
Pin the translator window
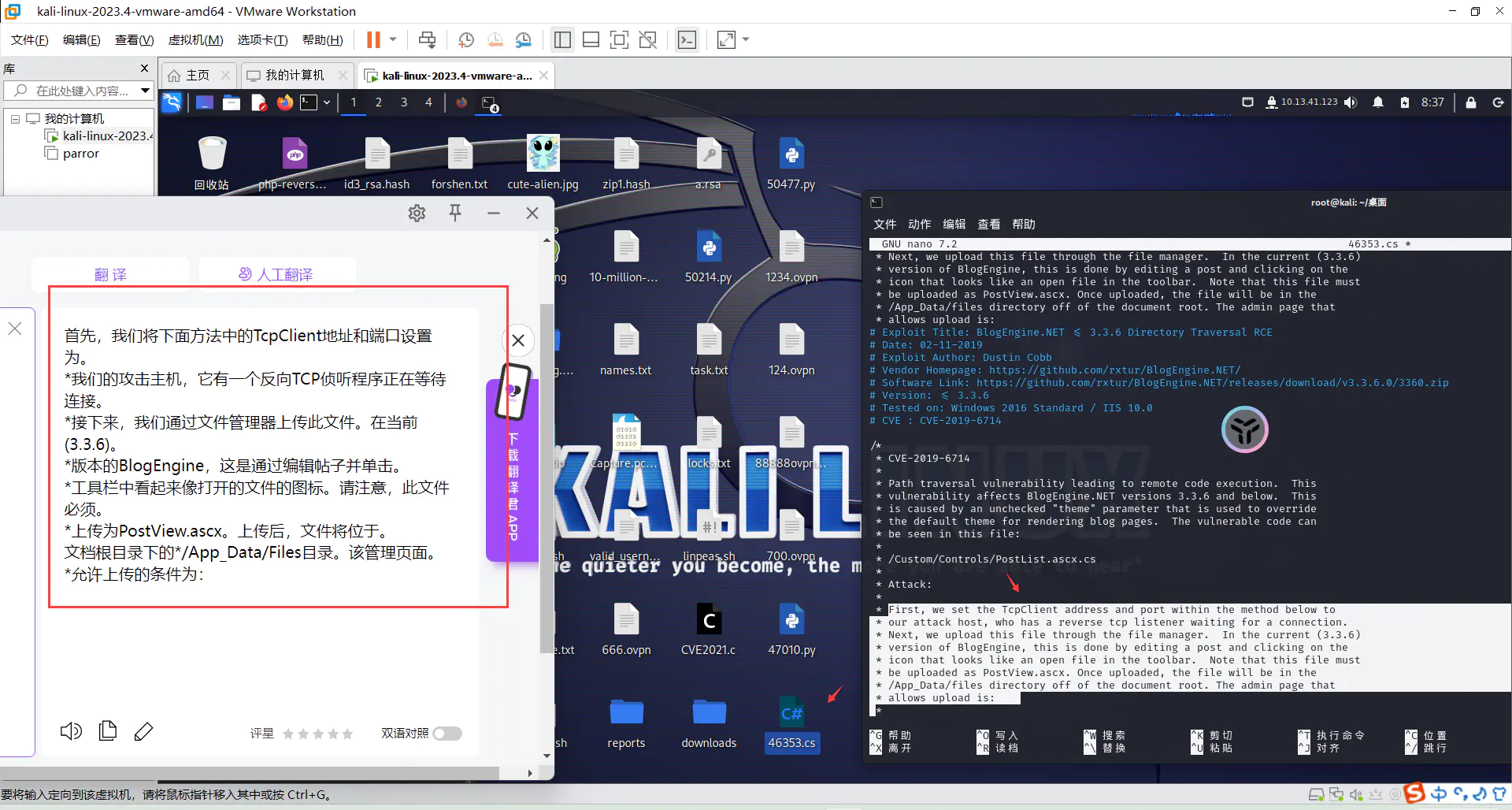pyautogui.click(x=455, y=213)
